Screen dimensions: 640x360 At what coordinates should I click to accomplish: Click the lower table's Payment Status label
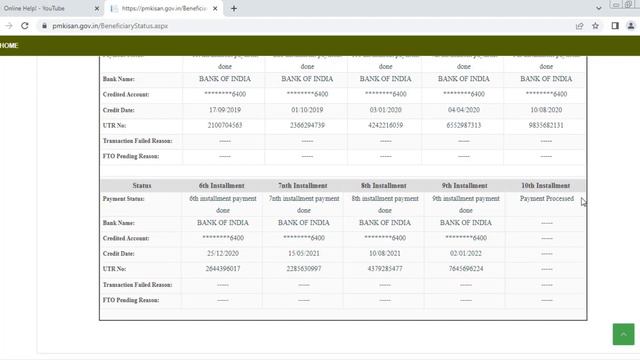[x=124, y=199]
